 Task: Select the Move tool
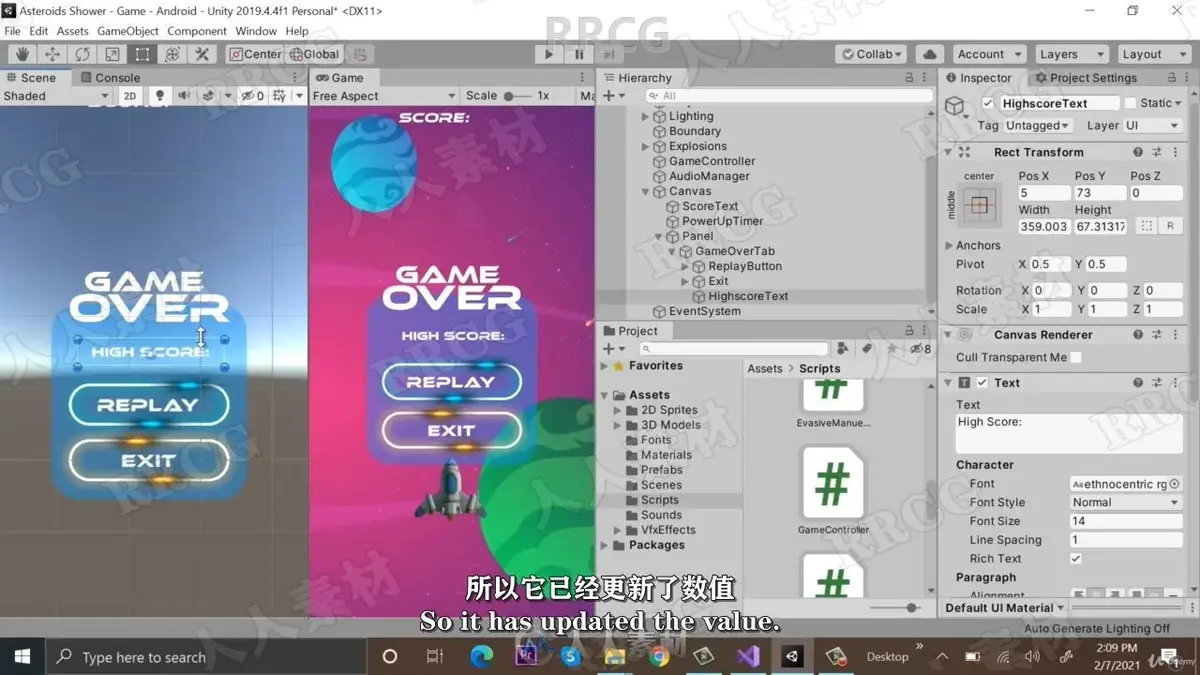(52, 54)
